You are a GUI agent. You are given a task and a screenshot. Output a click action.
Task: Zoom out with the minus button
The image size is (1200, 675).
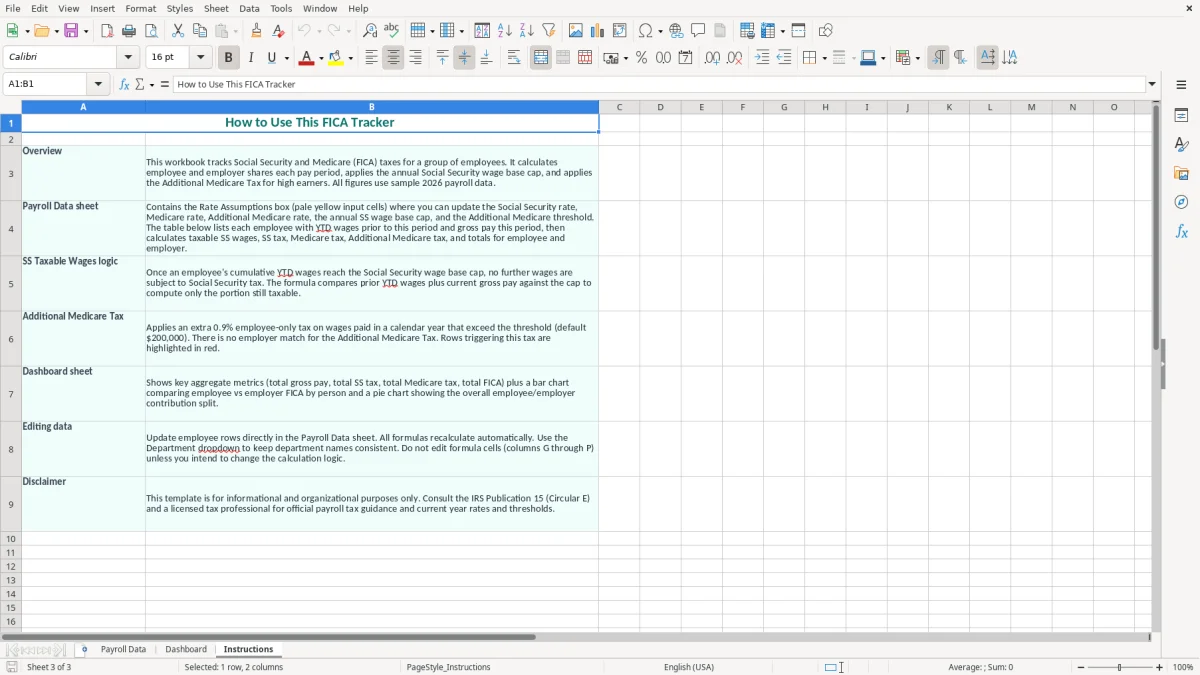coord(1081,667)
